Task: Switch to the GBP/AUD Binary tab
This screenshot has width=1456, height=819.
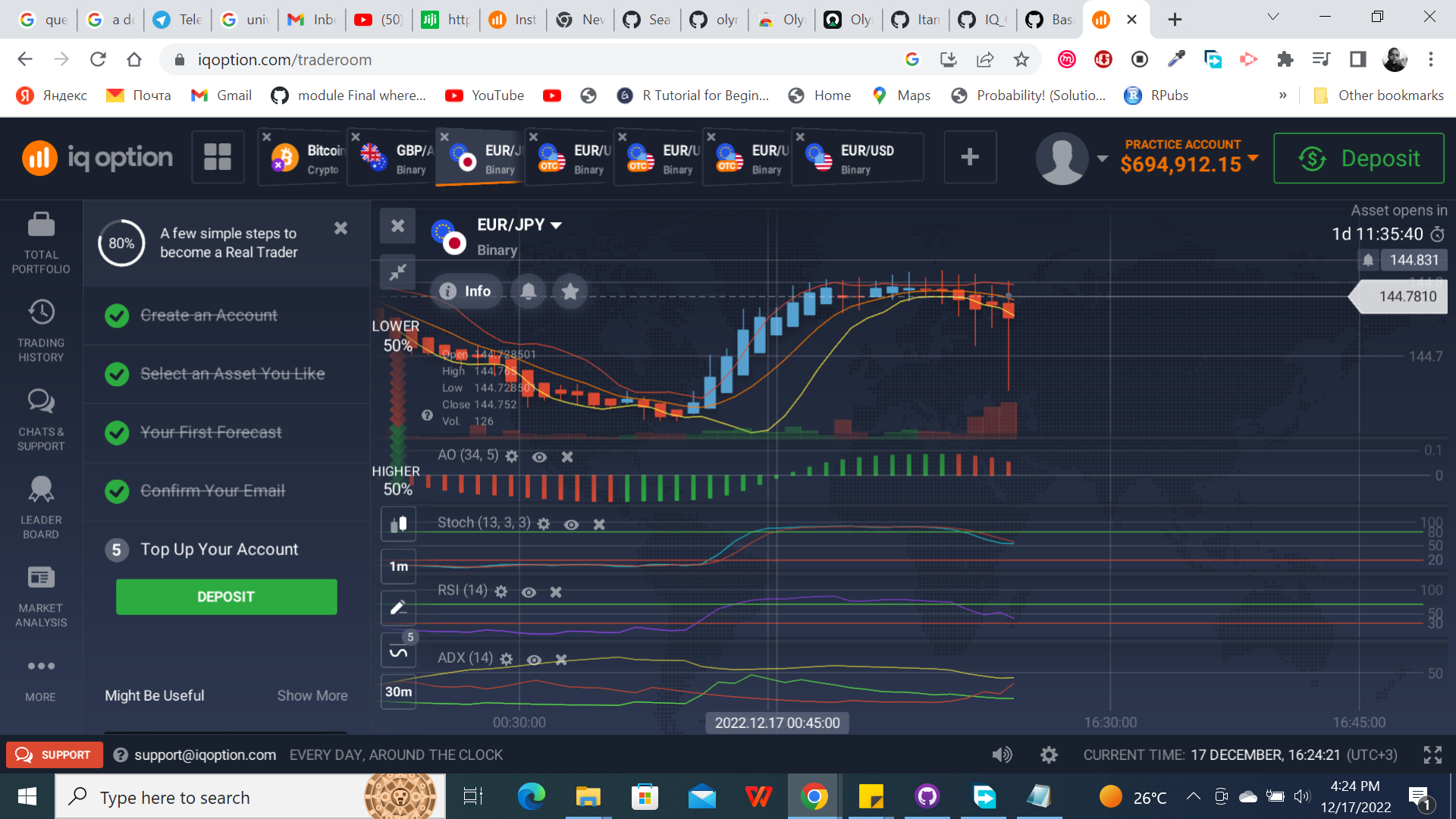Action: point(394,157)
